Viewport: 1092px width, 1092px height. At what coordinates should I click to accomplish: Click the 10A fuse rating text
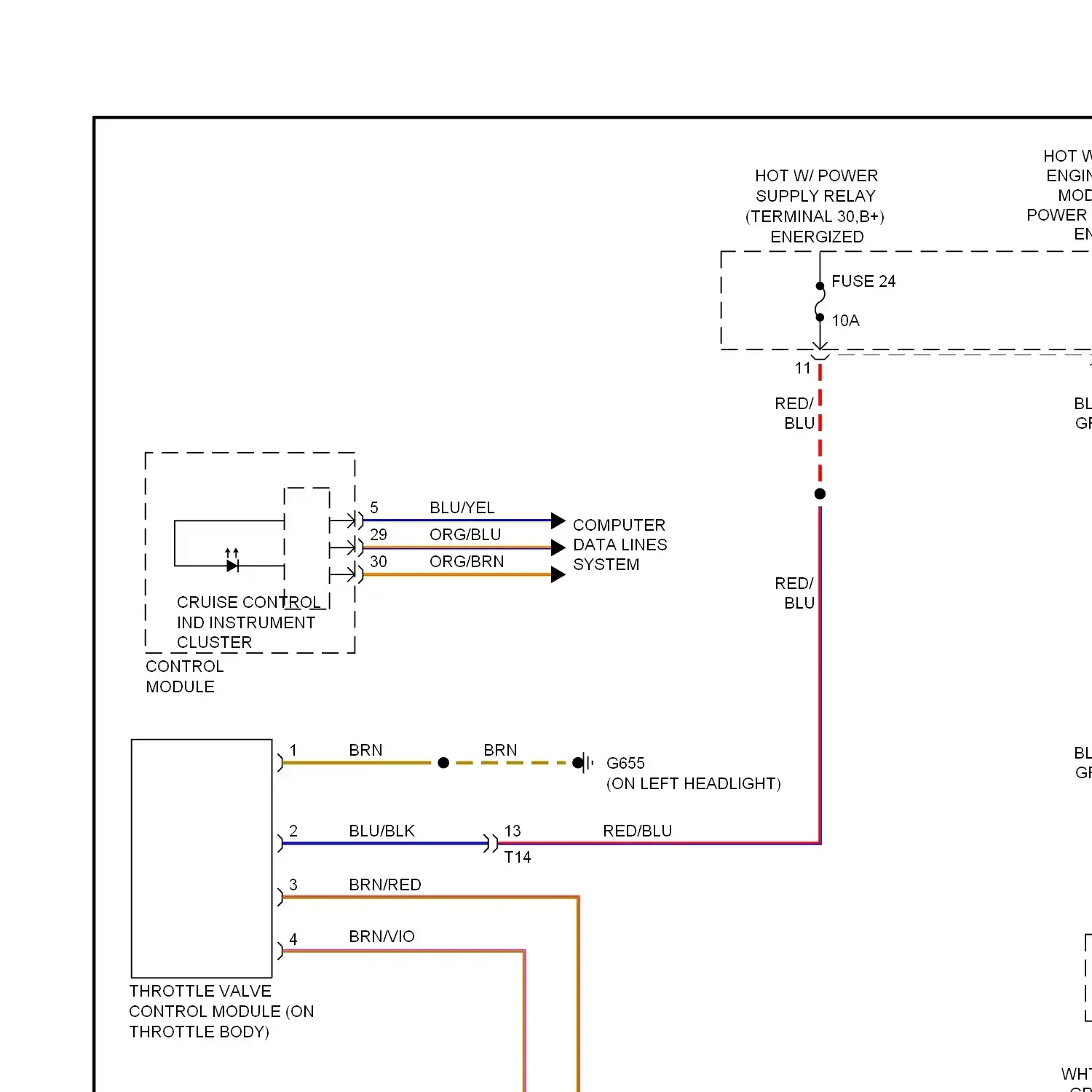coord(845,320)
